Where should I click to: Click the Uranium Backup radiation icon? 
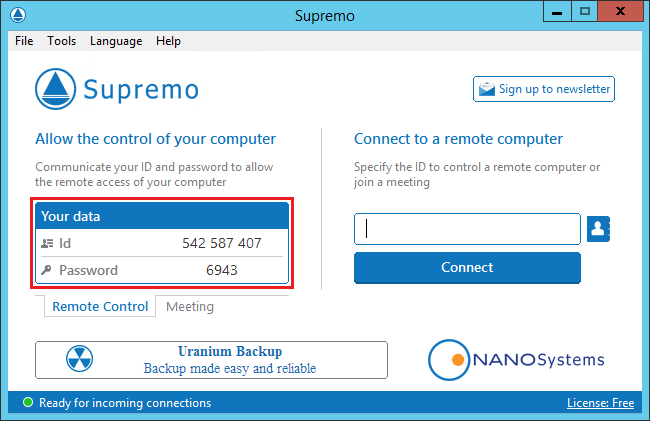pos(80,359)
